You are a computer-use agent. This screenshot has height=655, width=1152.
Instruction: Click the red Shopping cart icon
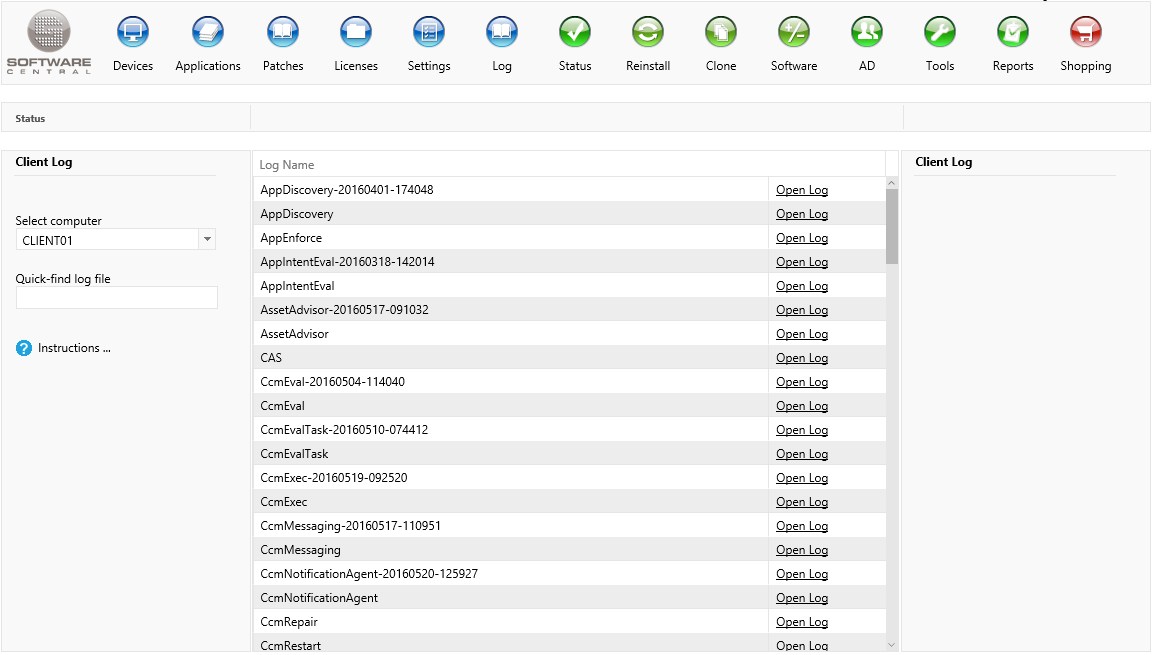(1086, 33)
